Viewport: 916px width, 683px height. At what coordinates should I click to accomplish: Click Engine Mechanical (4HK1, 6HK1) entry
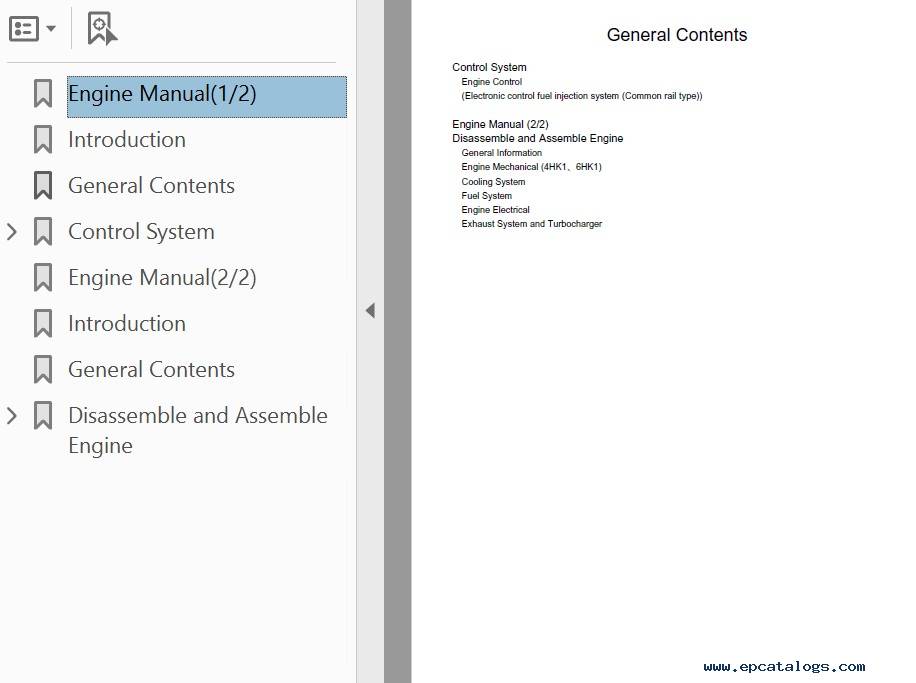click(531, 167)
